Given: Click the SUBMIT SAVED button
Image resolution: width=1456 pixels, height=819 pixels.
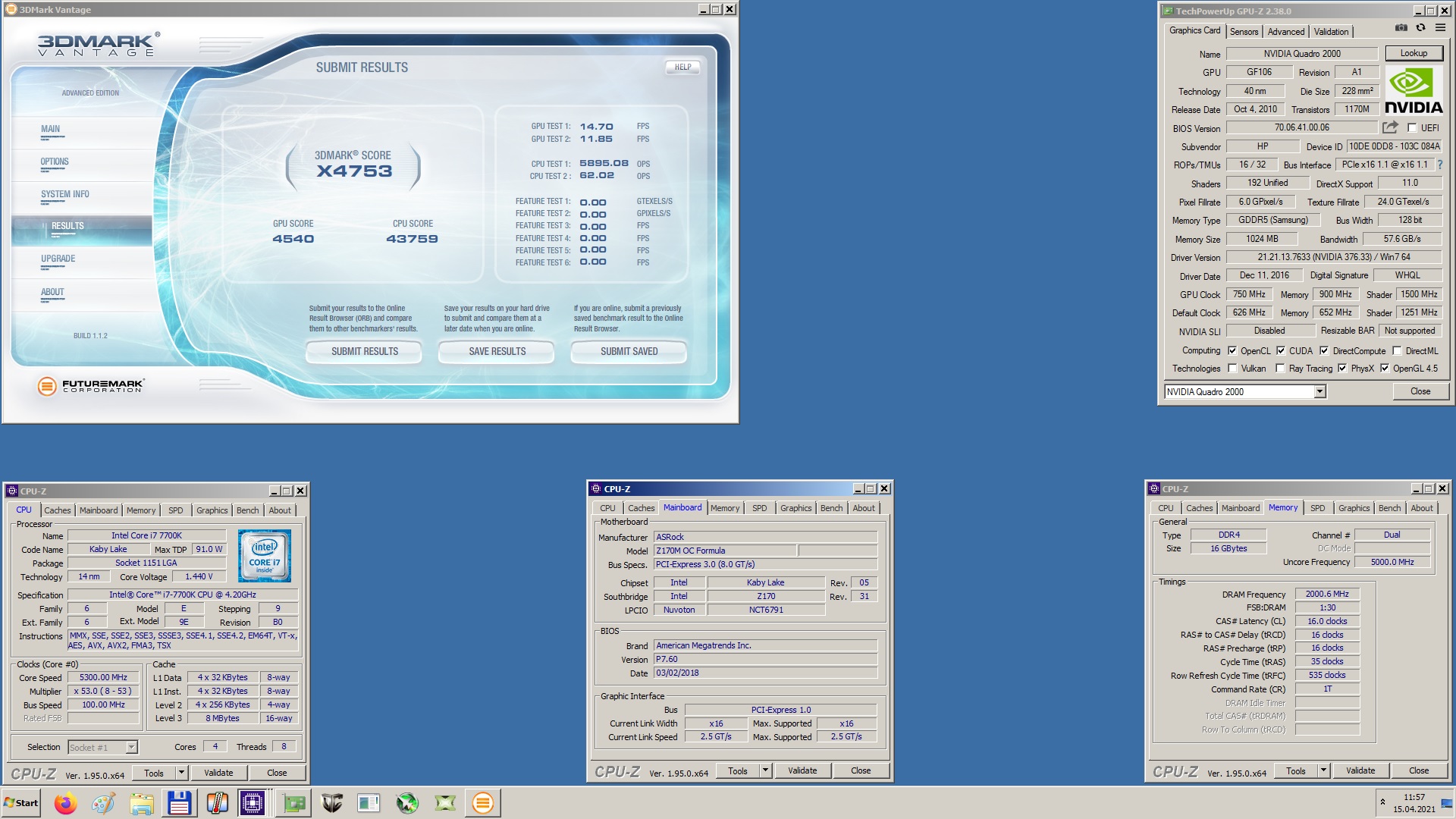Looking at the screenshot, I should tap(629, 352).
